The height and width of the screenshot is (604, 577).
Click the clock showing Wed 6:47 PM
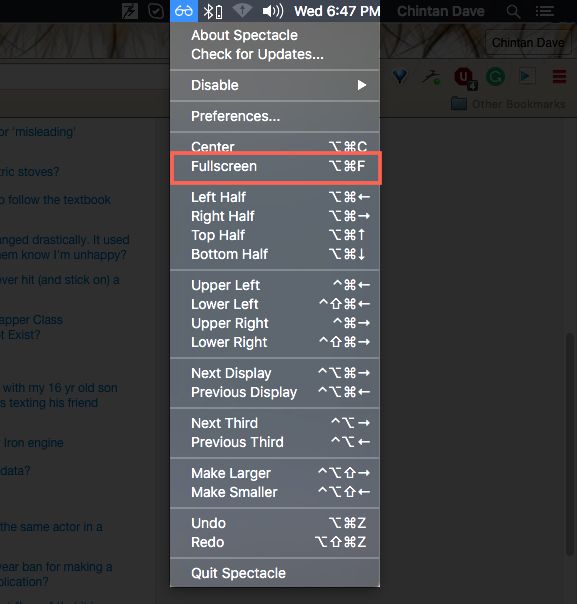pyautogui.click(x=337, y=11)
